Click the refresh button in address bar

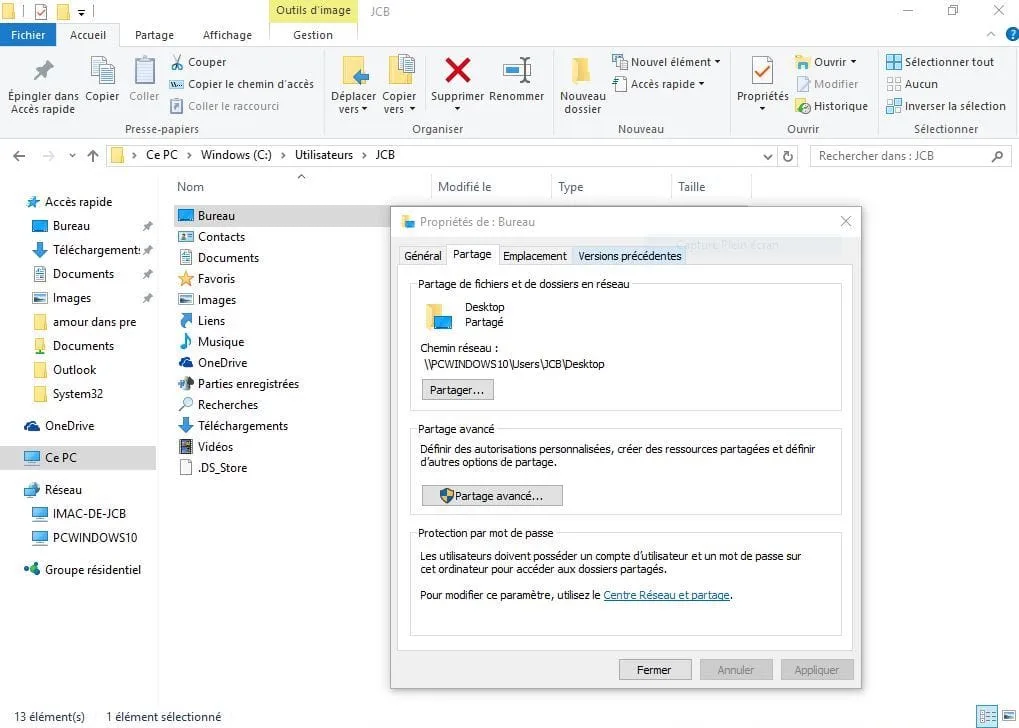coord(788,156)
